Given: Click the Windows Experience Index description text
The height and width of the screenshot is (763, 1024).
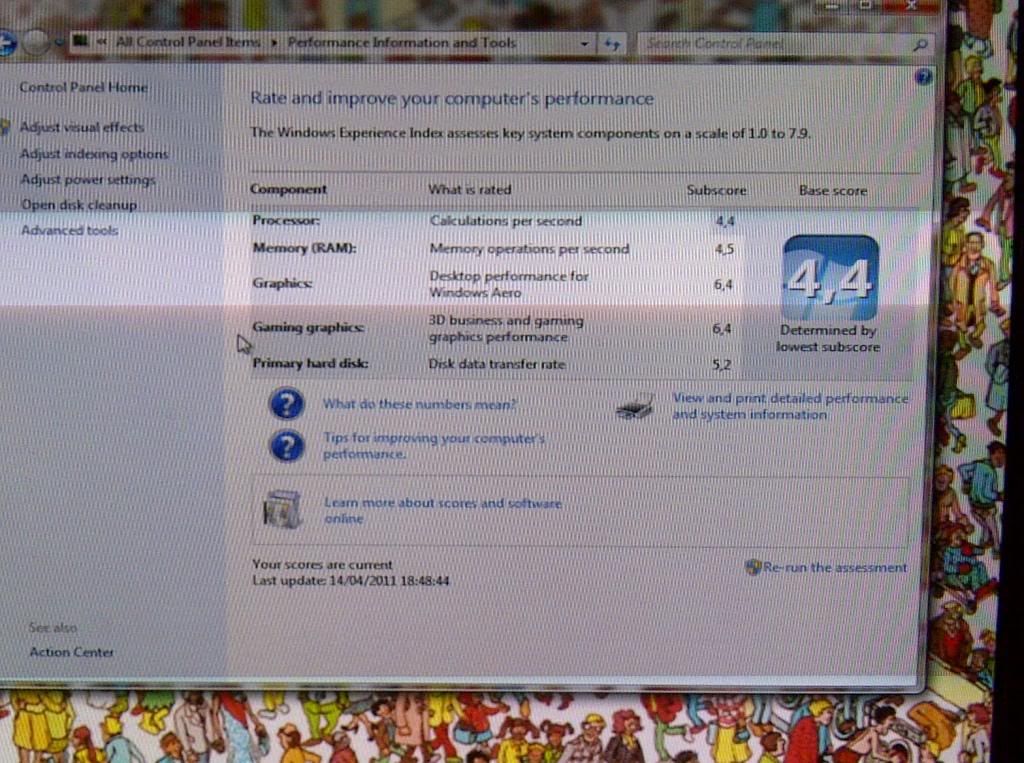Looking at the screenshot, I should click(531, 133).
